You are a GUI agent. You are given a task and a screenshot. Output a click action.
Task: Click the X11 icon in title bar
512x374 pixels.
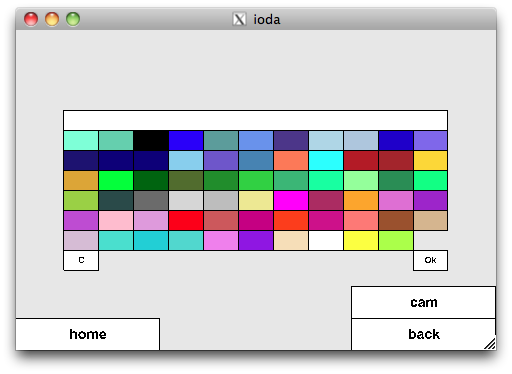[239, 19]
